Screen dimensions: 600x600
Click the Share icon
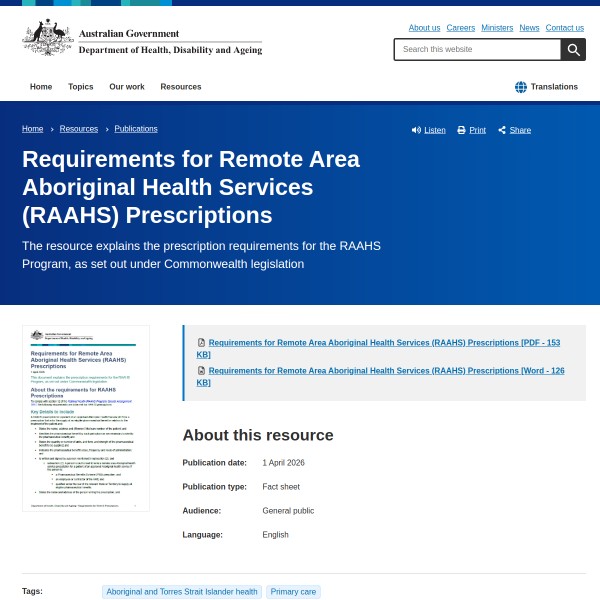(x=502, y=130)
